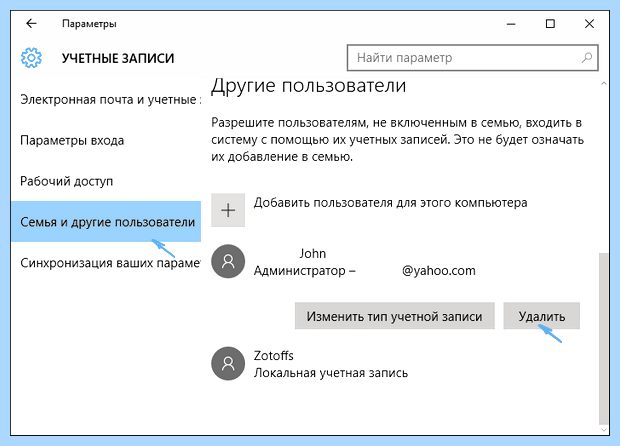The image size is (620, 446).
Task: Focus the 'Найти параметр' search field
Action: click(473, 58)
